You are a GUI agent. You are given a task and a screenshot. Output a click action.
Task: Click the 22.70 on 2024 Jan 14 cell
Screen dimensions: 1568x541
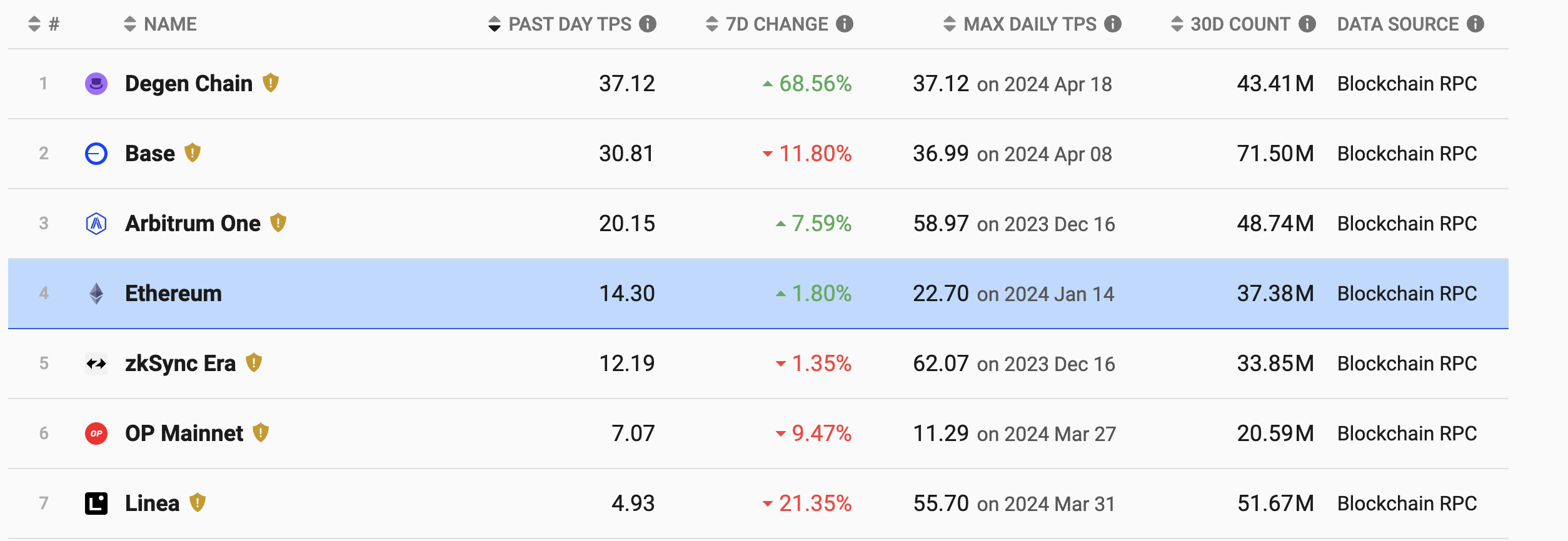(1014, 294)
